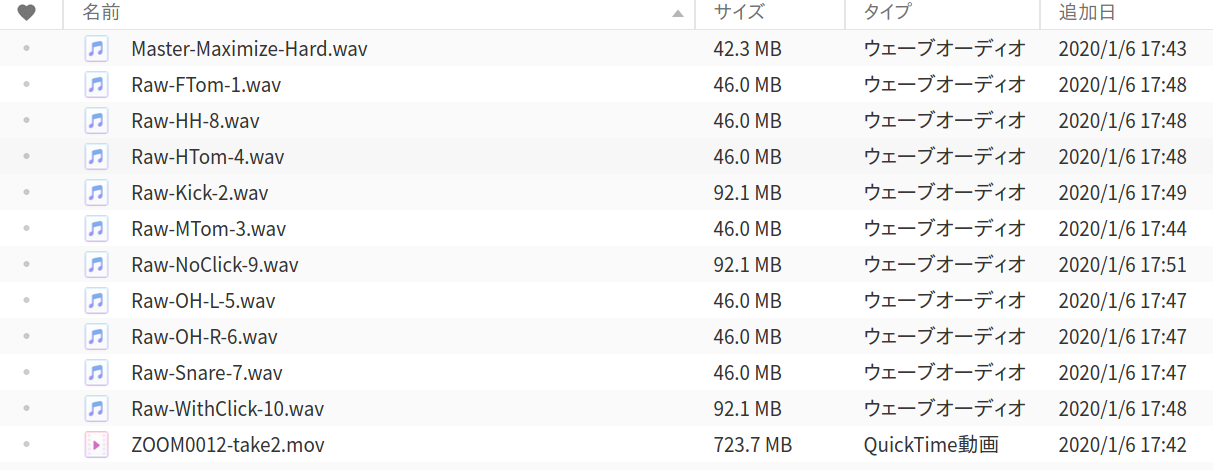The height and width of the screenshot is (470, 1213).
Task: Click the video file icon for ZOOM0012-take2.mov
Action: point(96,445)
